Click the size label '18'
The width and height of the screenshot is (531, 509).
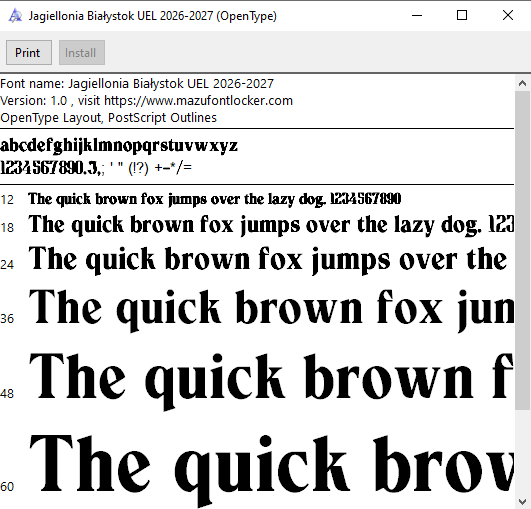[x=7, y=228]
